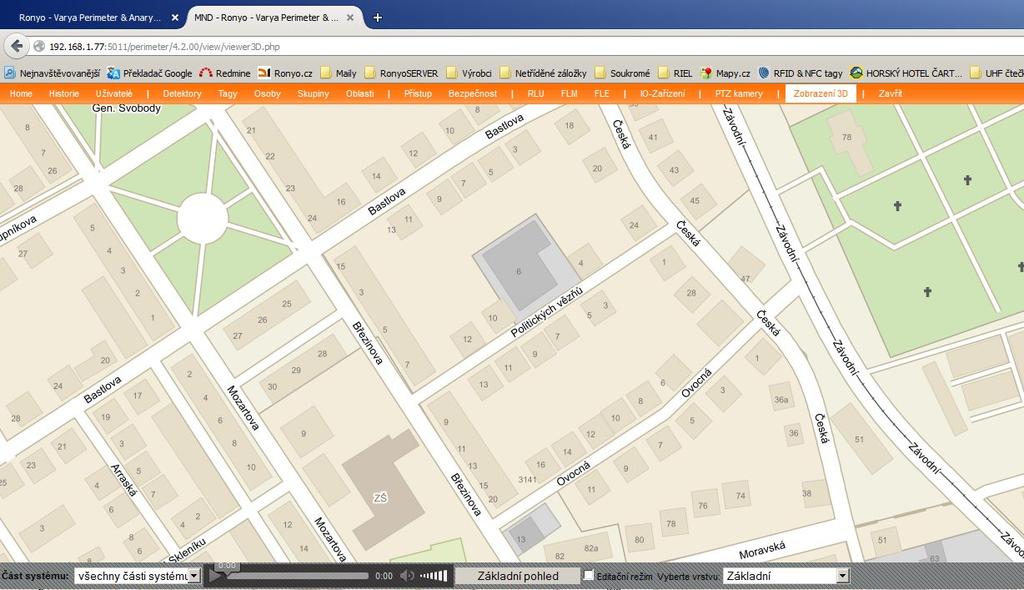Click building 36a on Česká street

[x=781, y=399]
